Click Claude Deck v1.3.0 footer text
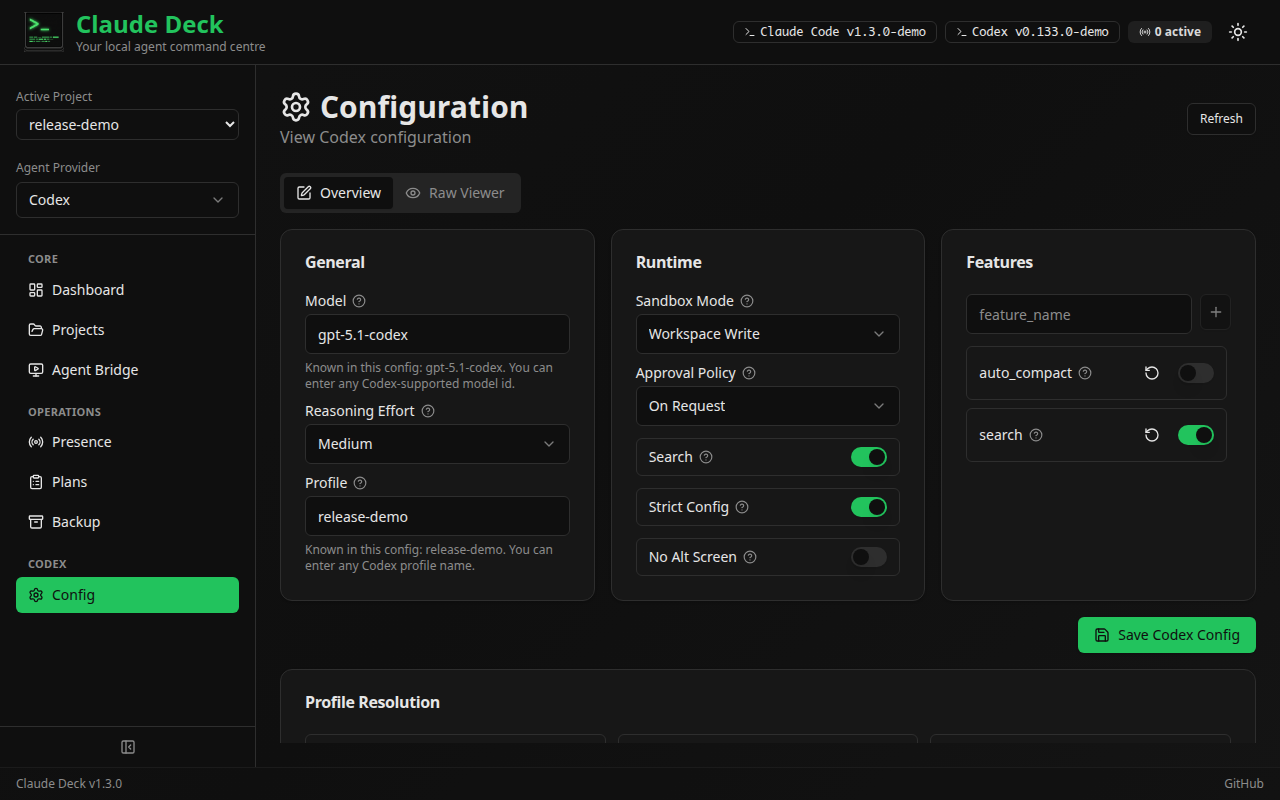This screenshot has width=1280, height=800. coord(69,784)
